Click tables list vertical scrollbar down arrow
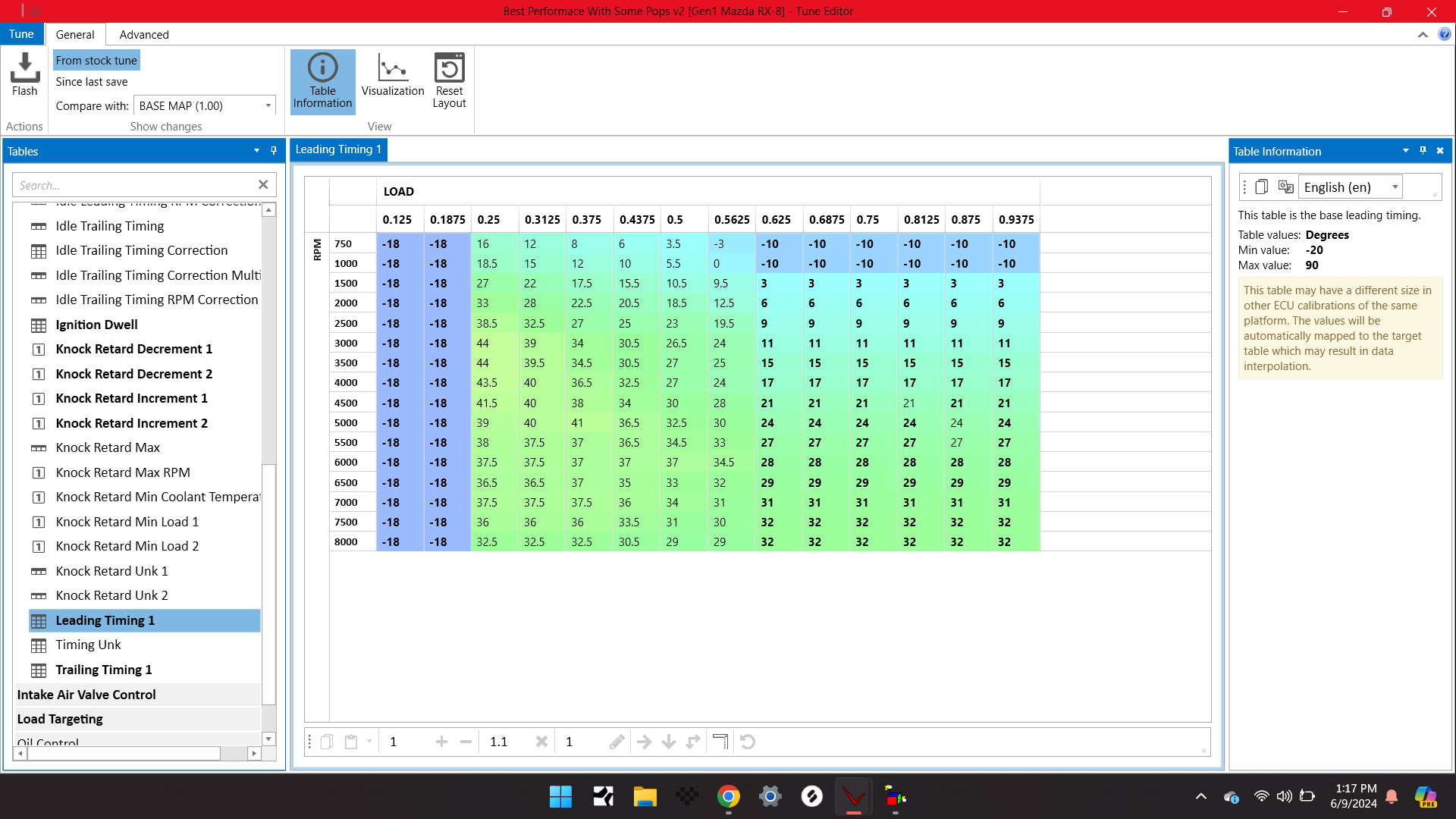Image resolution: width=1456 pixels, height=819 pixels. [268, 739]
